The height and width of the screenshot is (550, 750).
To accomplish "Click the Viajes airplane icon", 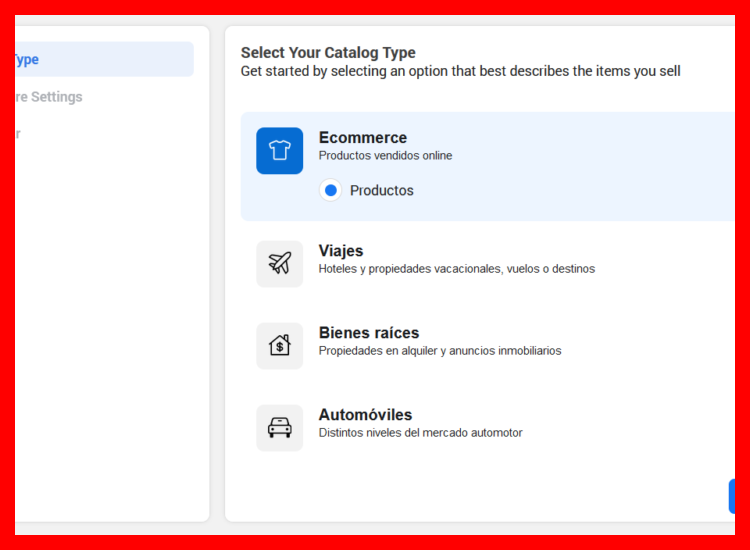I will coord(279,264).
